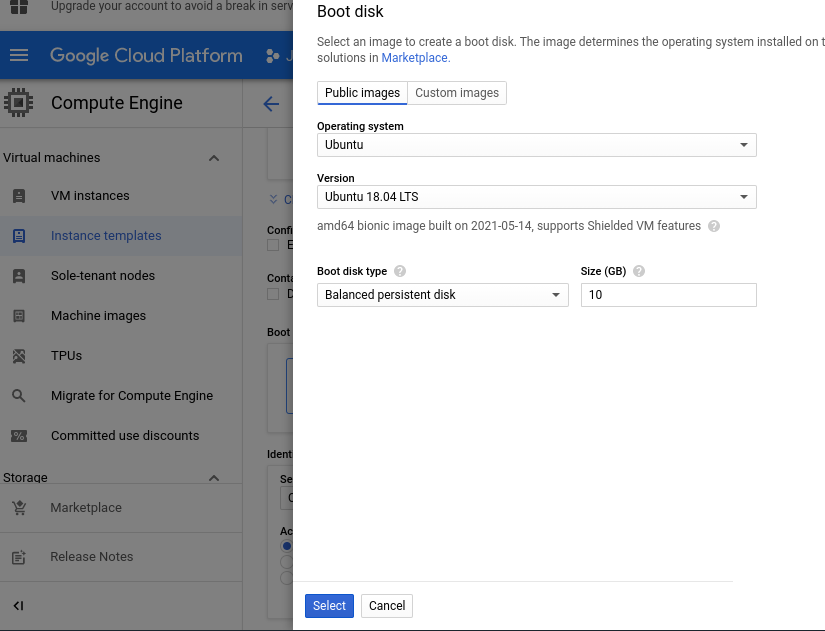825x631 pixels.
Task: Open help for Size (GB)
Action: pyautogui.click(x=639, y=271)
